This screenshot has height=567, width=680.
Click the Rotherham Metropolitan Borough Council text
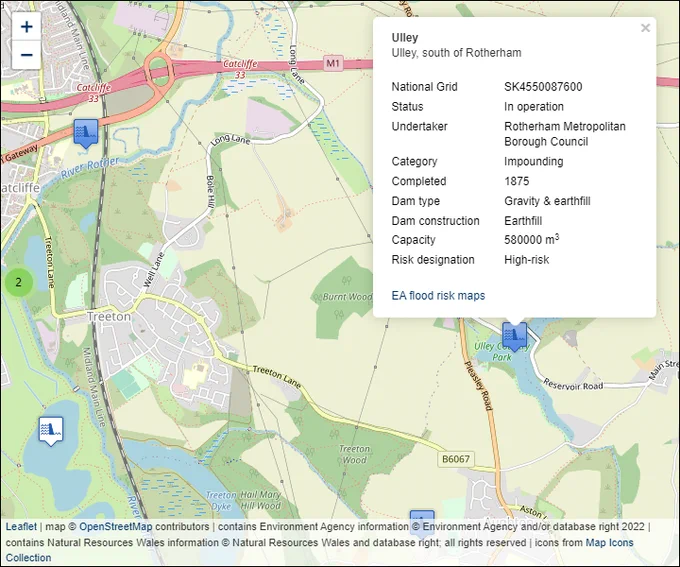point(565,134)
